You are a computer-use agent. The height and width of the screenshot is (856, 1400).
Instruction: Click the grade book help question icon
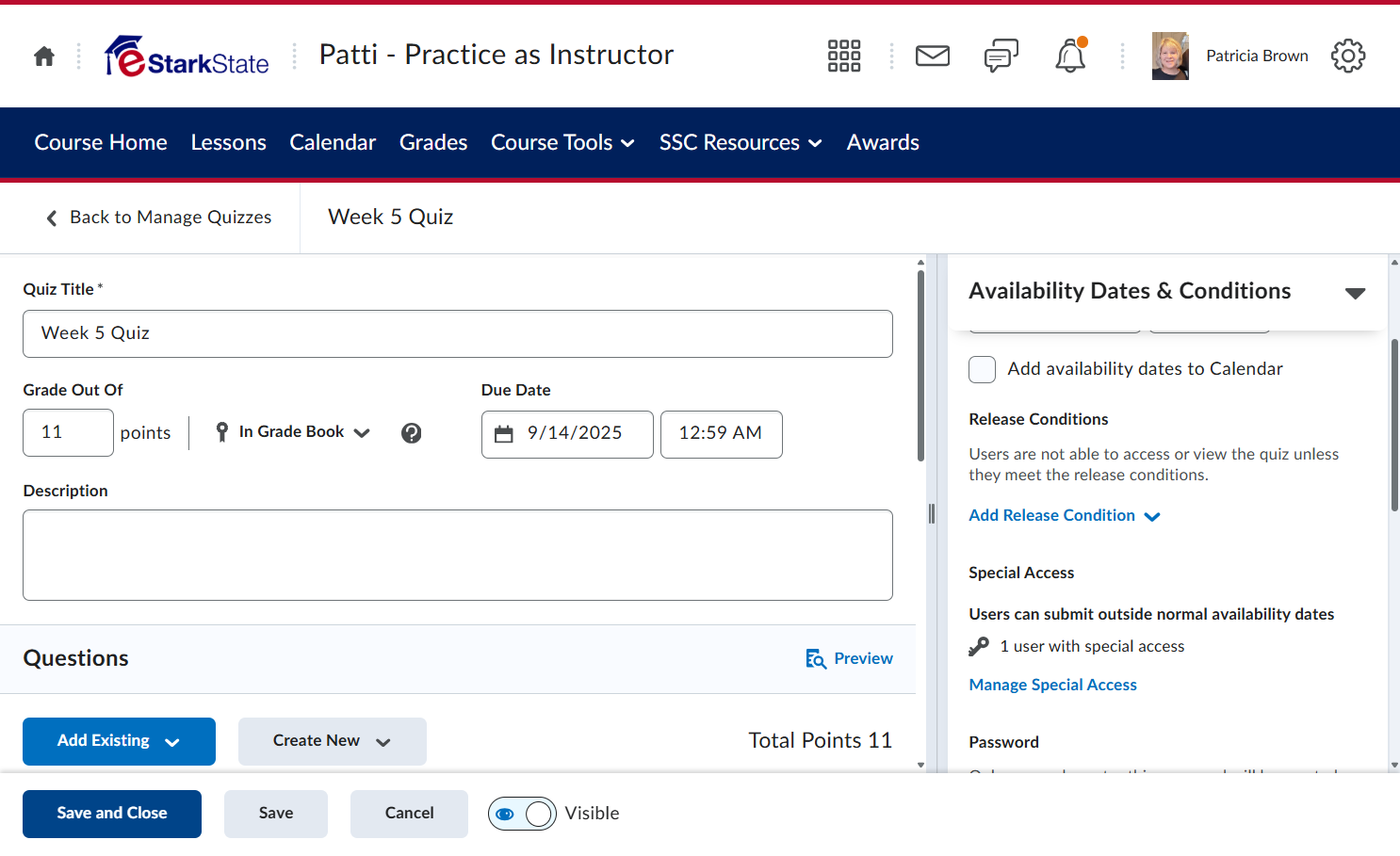(412, 433)
